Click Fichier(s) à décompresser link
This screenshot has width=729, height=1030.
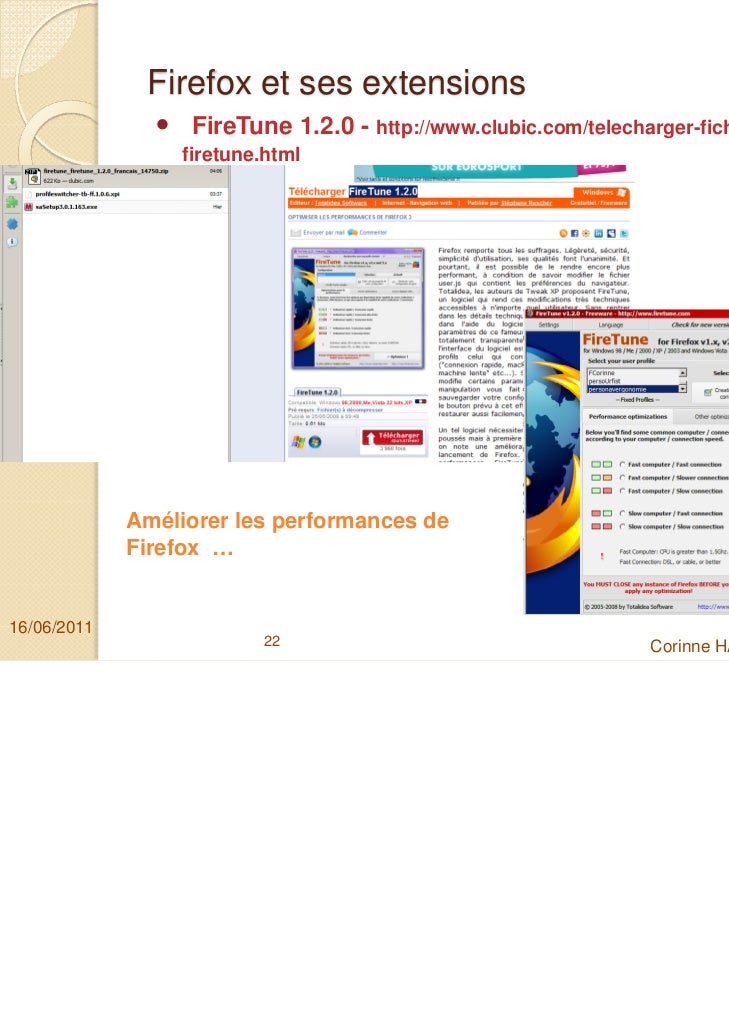pyautogui.click(x=350, y=409)
